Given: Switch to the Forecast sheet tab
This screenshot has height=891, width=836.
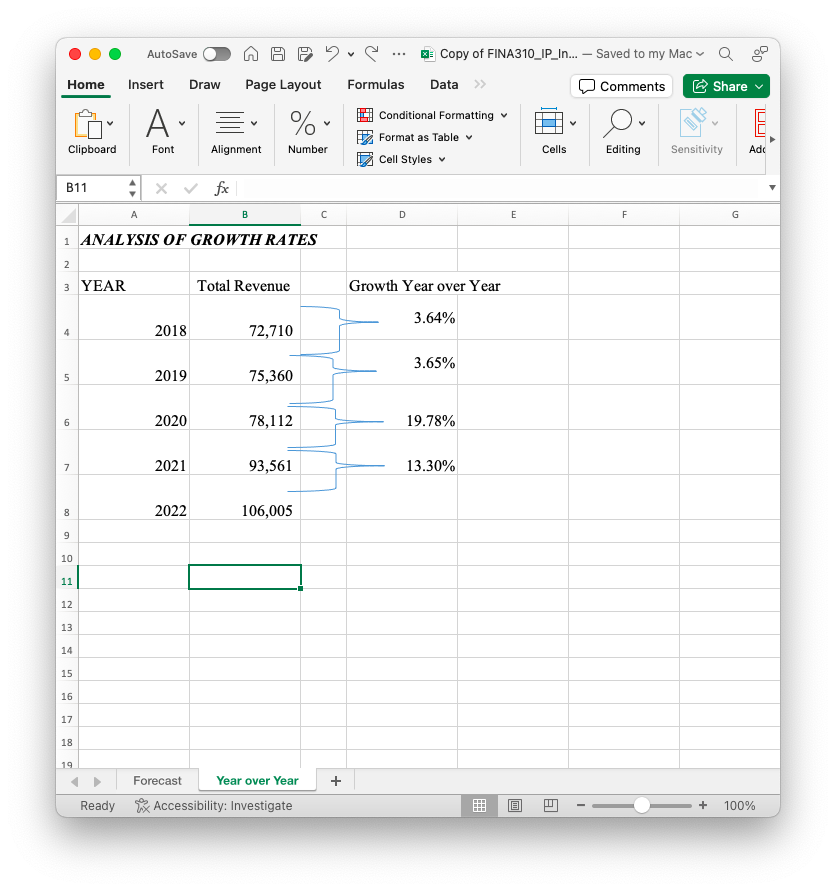Looking at the screenshot, I should pos(157,781).
